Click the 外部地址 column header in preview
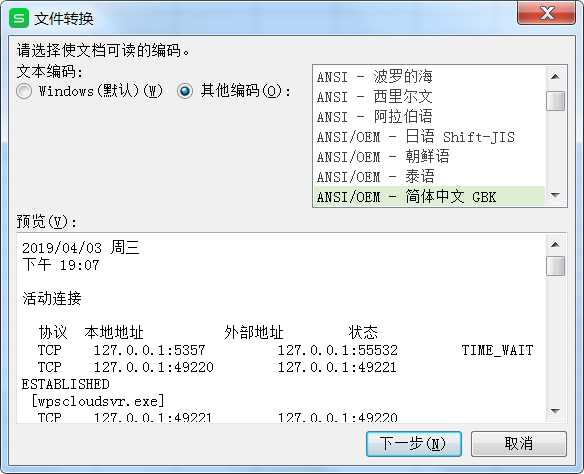Image resolution: width=584 pixels, height=474 pixels. [254, 332]
